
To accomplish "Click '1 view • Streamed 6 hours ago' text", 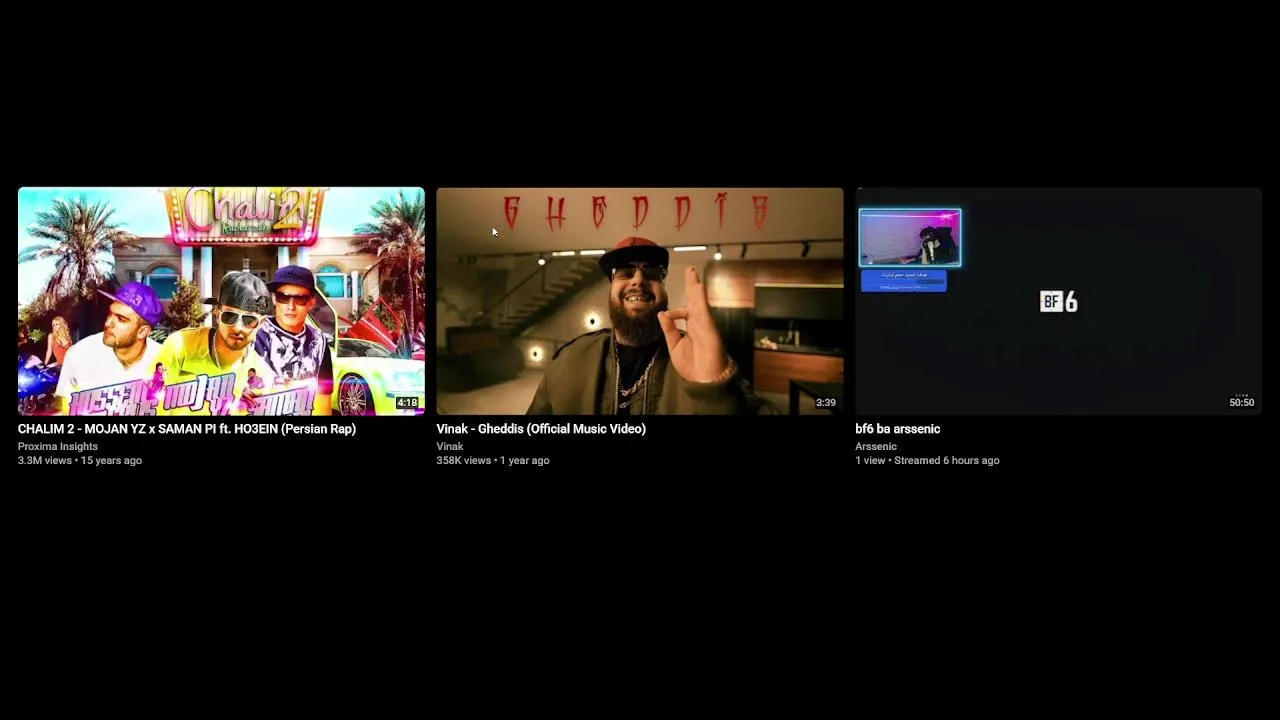I will (927, 460).
